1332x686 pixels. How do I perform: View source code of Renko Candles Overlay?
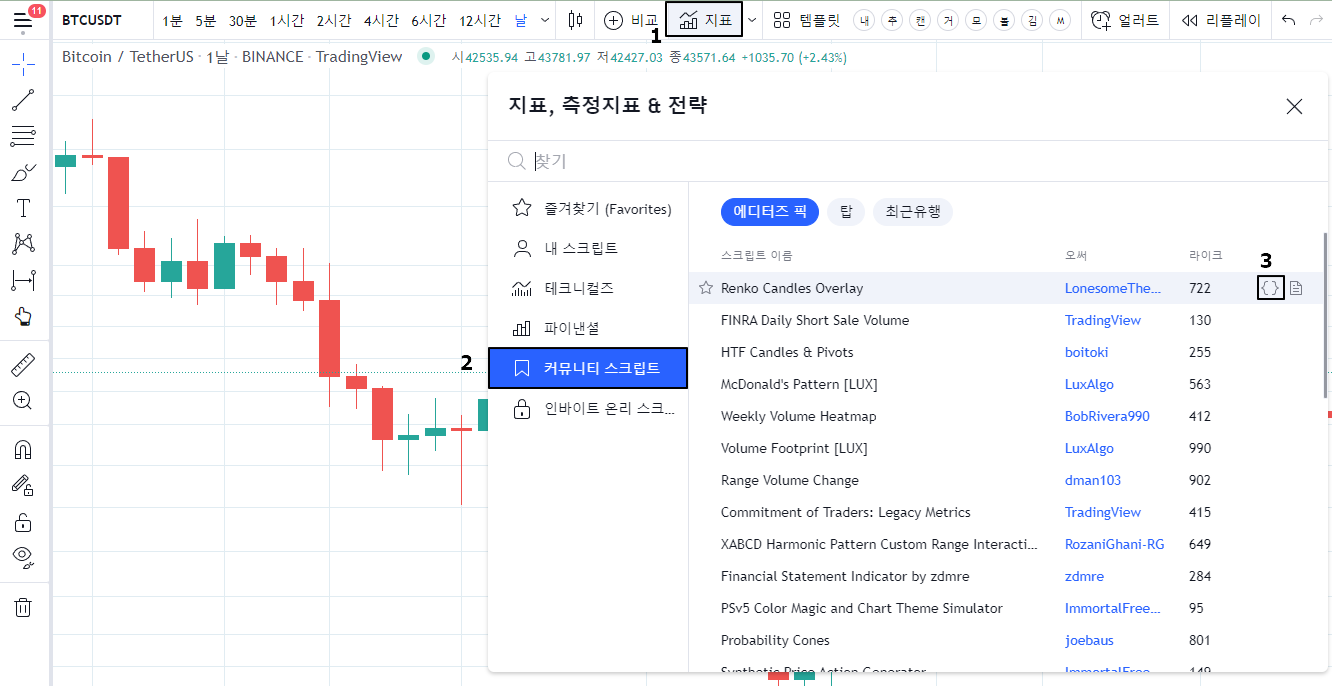click(1270, 288)
